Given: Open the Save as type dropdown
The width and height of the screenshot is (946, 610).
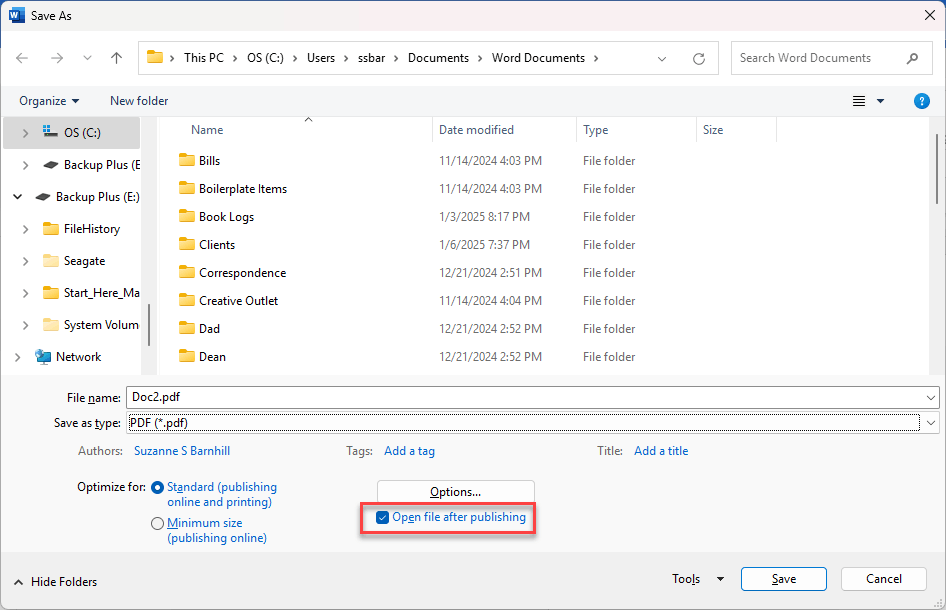Looking at the screenshot, I should [930, 423].
